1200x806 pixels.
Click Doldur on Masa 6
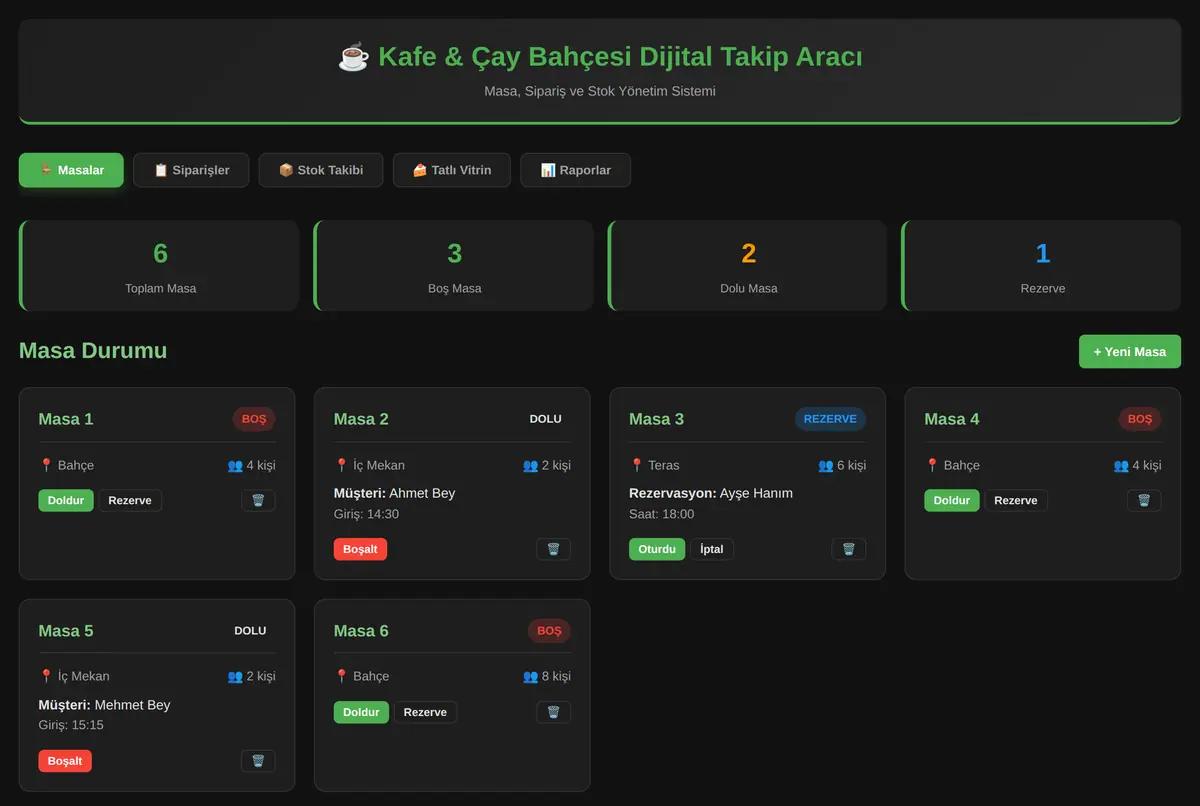coord(361,712)
